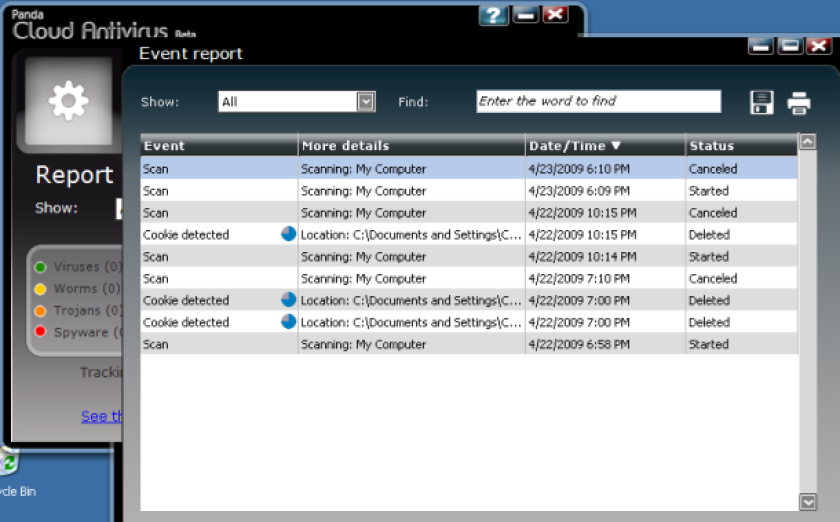Image resolution: width=840 pixels, height=522 pixels.
Task: Click the yellow Worms indicator dot
Action: (x=40, y=289)
